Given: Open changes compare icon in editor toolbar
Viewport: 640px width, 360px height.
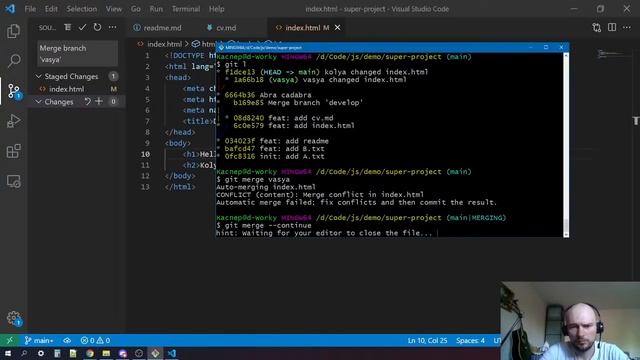Looking at the screenshot, I should (x=597, y=27).
